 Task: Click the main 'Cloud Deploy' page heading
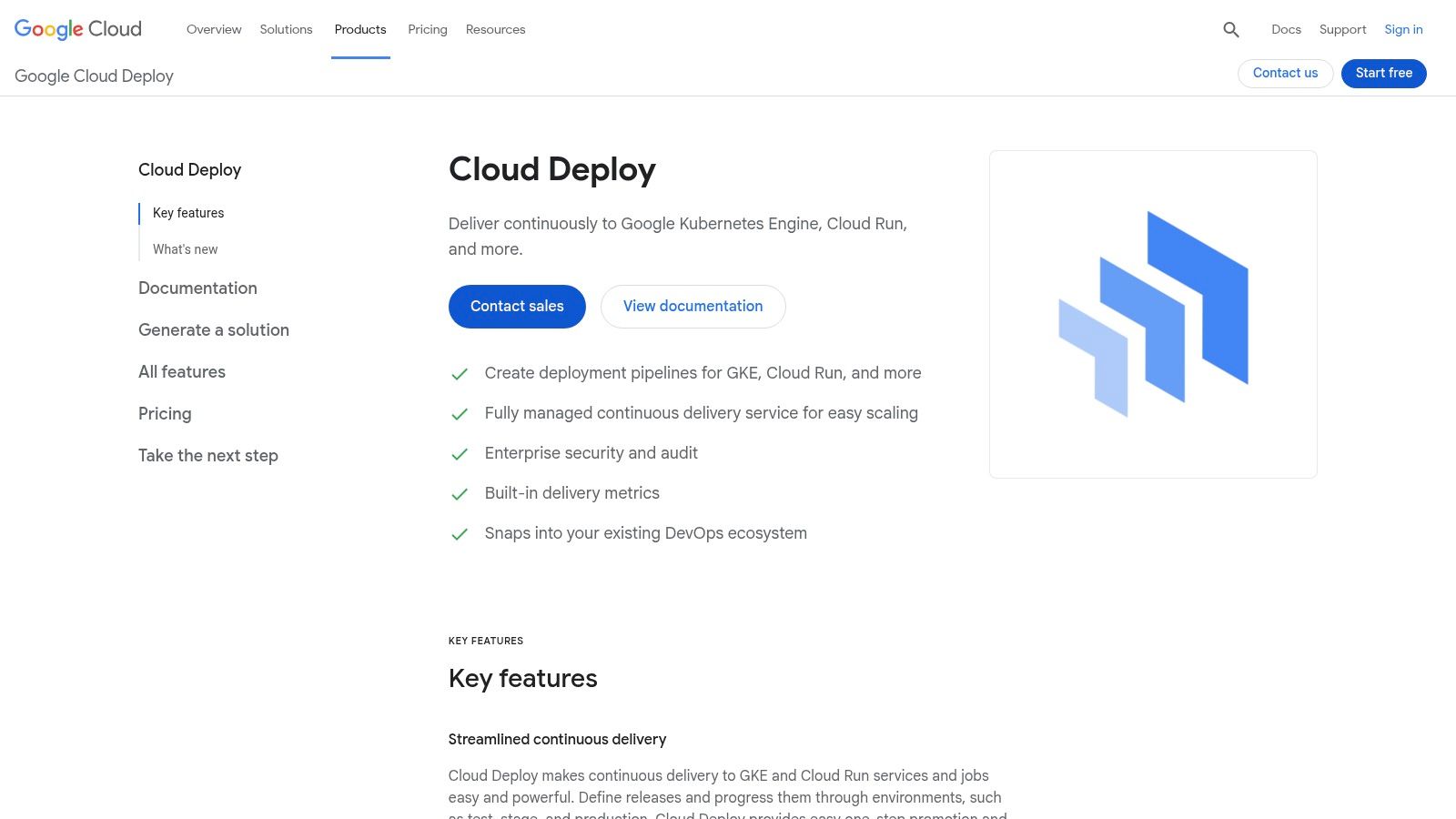click(552, 170)
